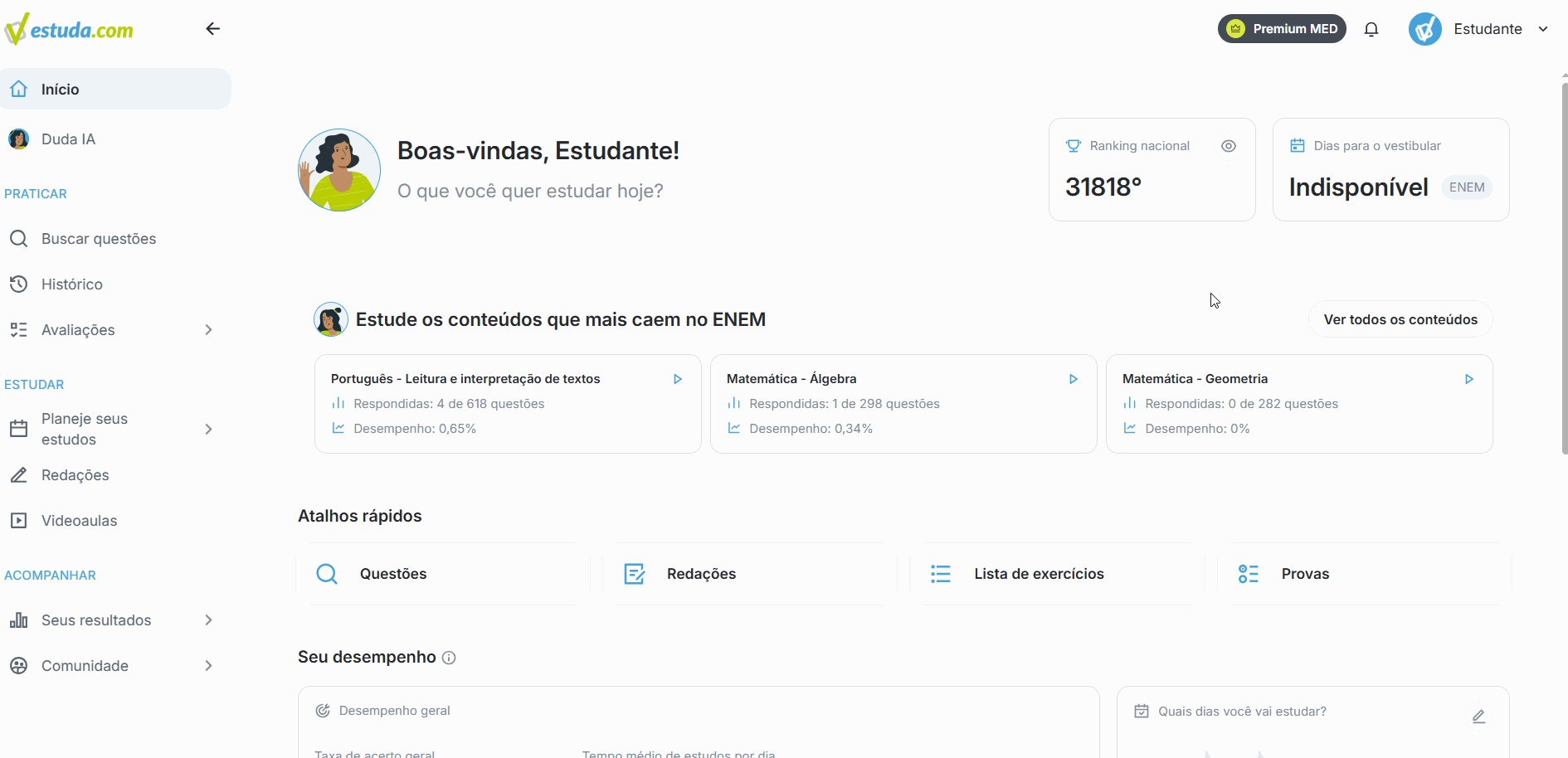Open the Português Leitura e interpretação card
The height and width of the screenshot is (758, 1568).
point(508,404)
